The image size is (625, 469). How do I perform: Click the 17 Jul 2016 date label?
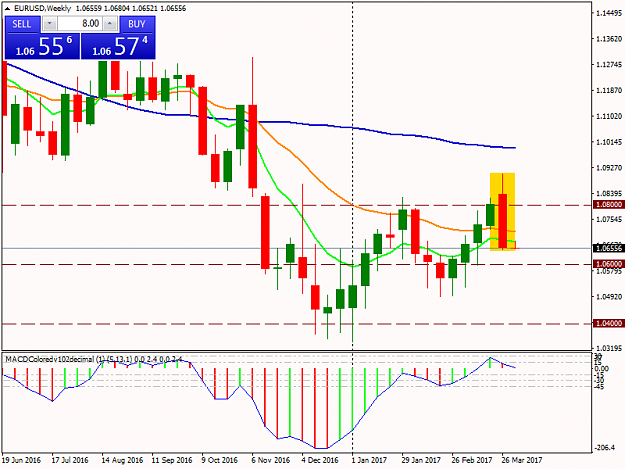[x=70, y=460]
